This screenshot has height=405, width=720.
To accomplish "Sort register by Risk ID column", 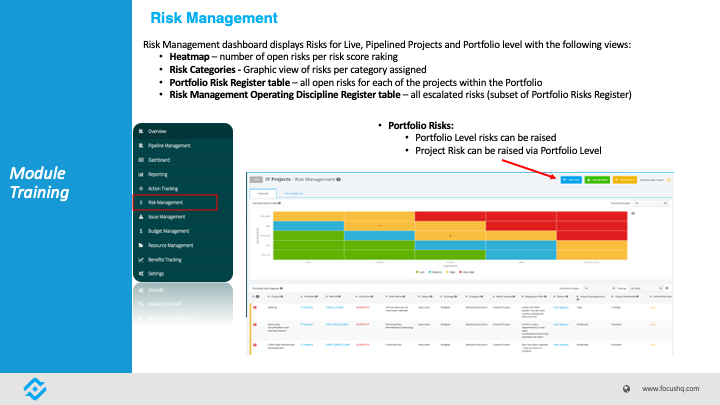I will point(333,297).
